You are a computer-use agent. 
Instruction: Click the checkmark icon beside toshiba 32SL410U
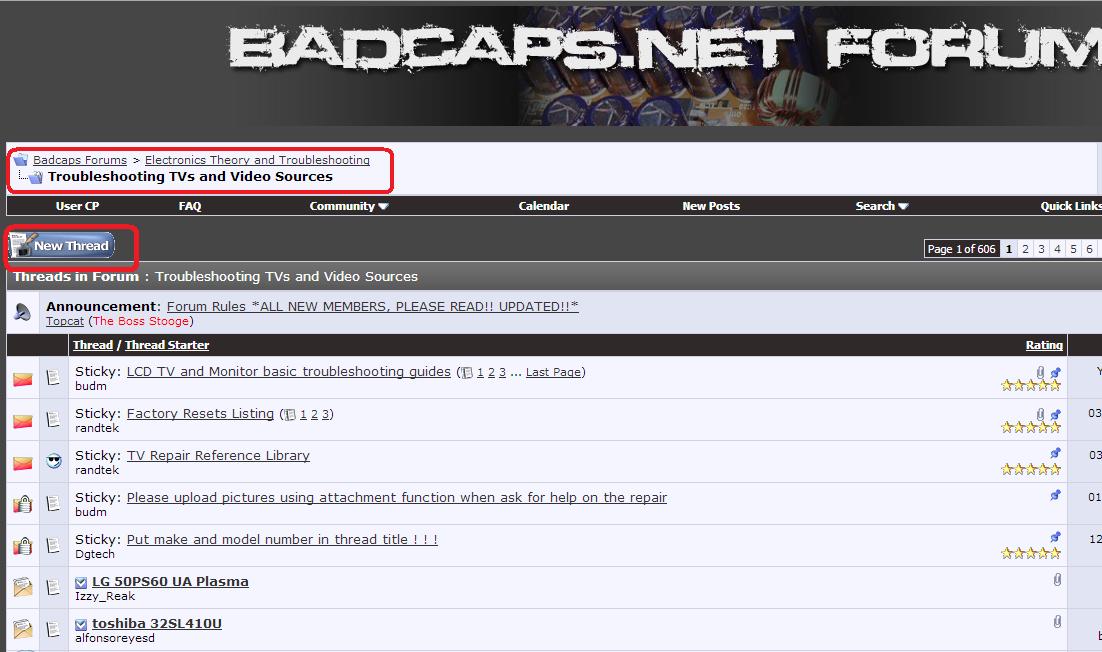(x=81, y=625)
